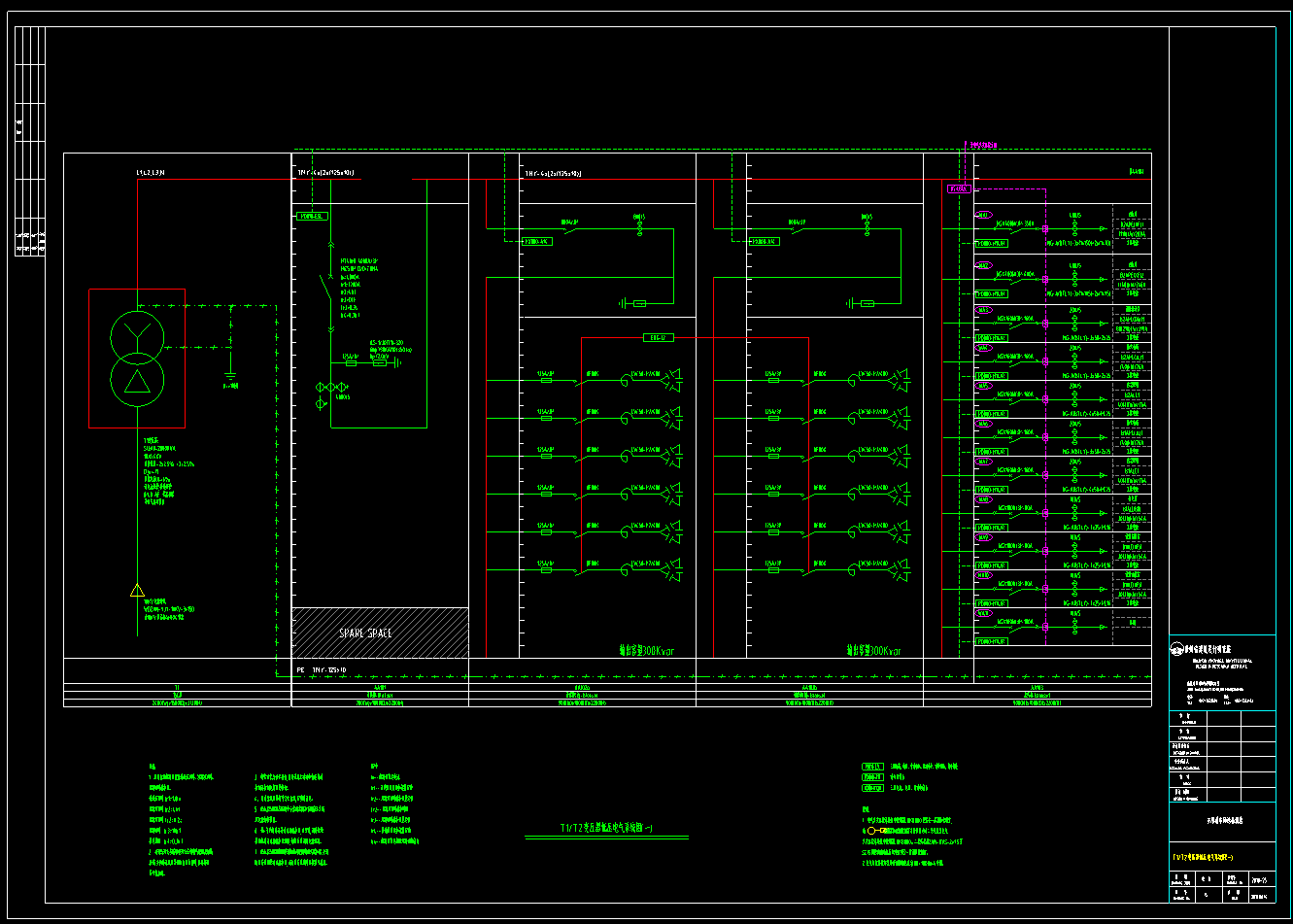
Task: Click the L1,L2,L3,N busbar label
Action: coord(150,173)
